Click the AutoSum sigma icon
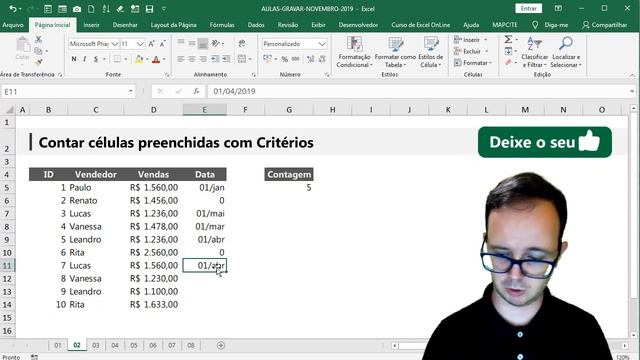 (508, 40)
